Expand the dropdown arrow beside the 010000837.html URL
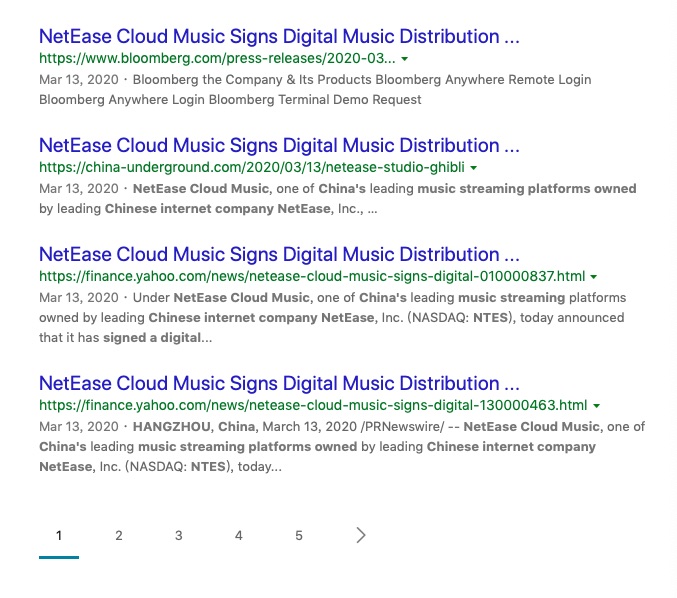This screenshot has height=598, width=677. [x=594, y=277]
